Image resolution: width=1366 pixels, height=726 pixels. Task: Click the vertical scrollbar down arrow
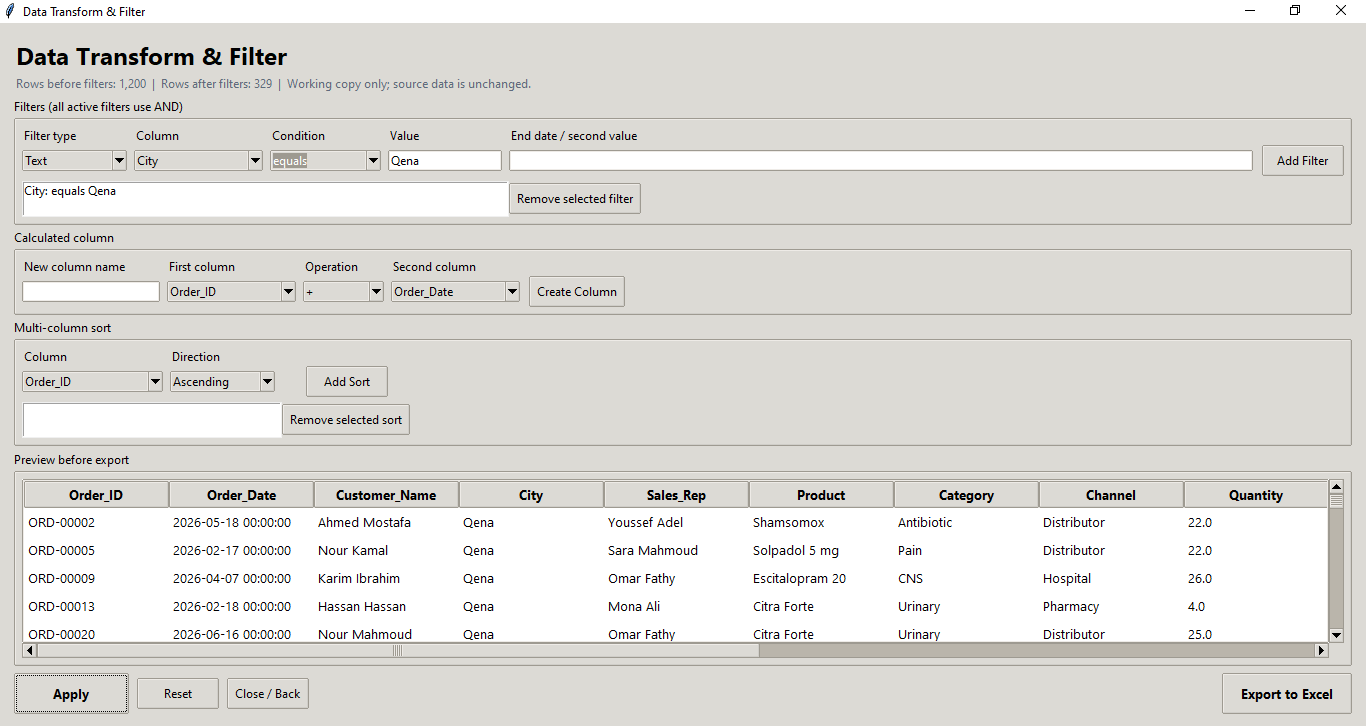pyautogui.click(x=1336, y=635)
